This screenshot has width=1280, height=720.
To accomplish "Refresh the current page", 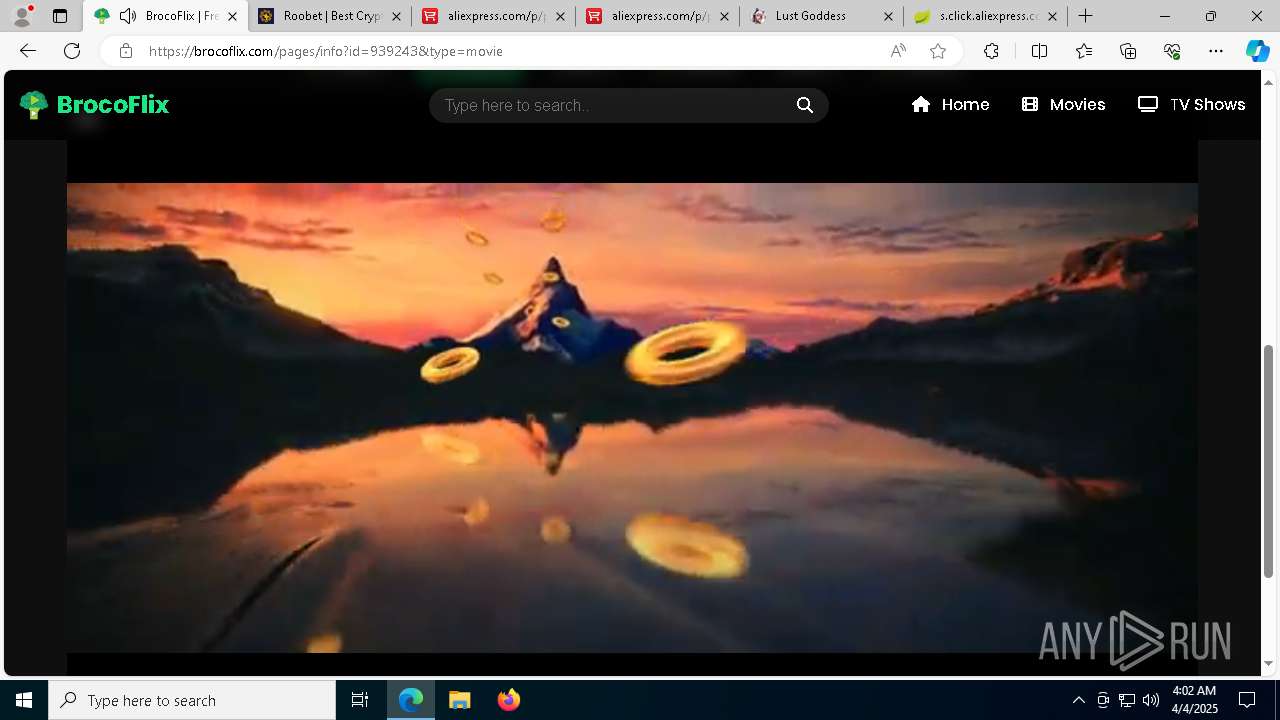I will pos(72,51).
